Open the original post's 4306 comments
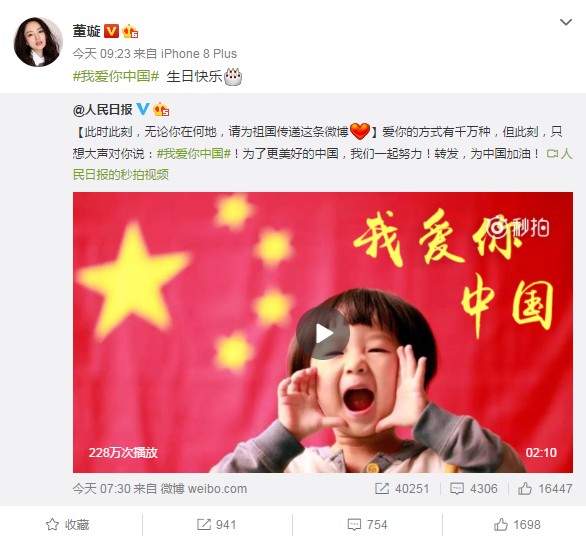This screenshot has height=538, width=586. [x=474, y=489]
